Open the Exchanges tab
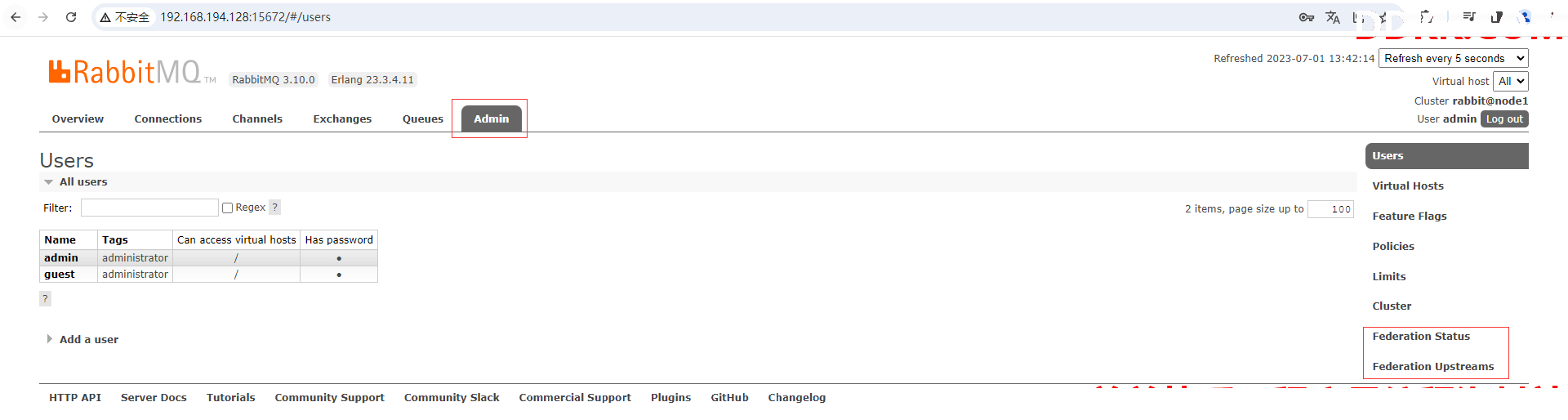Viewport: 1568px width, 420px height. (x=342, y=119)
